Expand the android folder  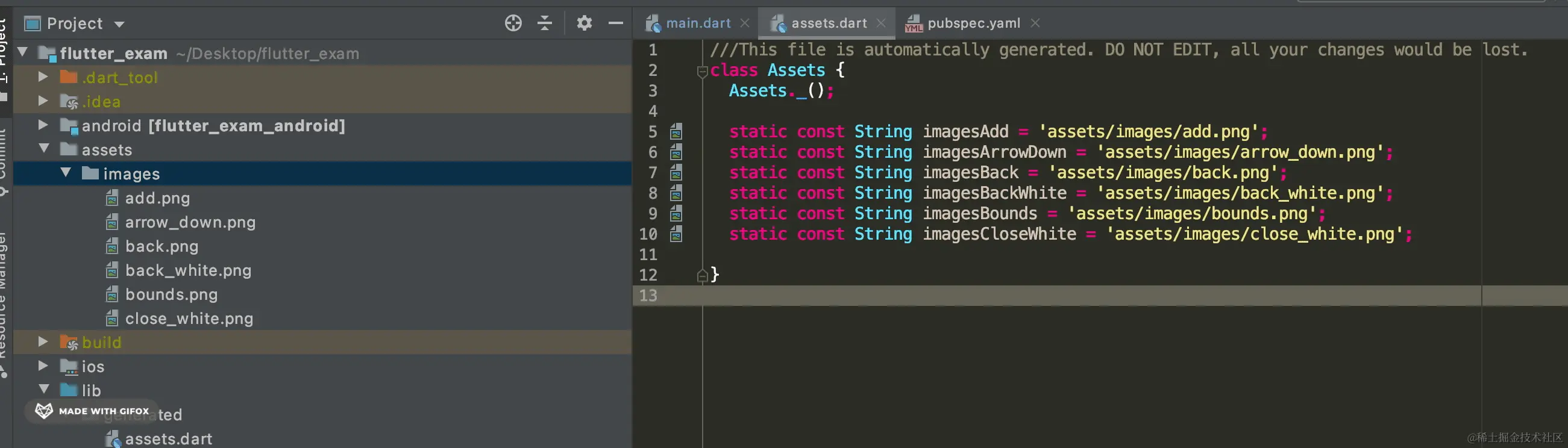click(x=43, y=125)
